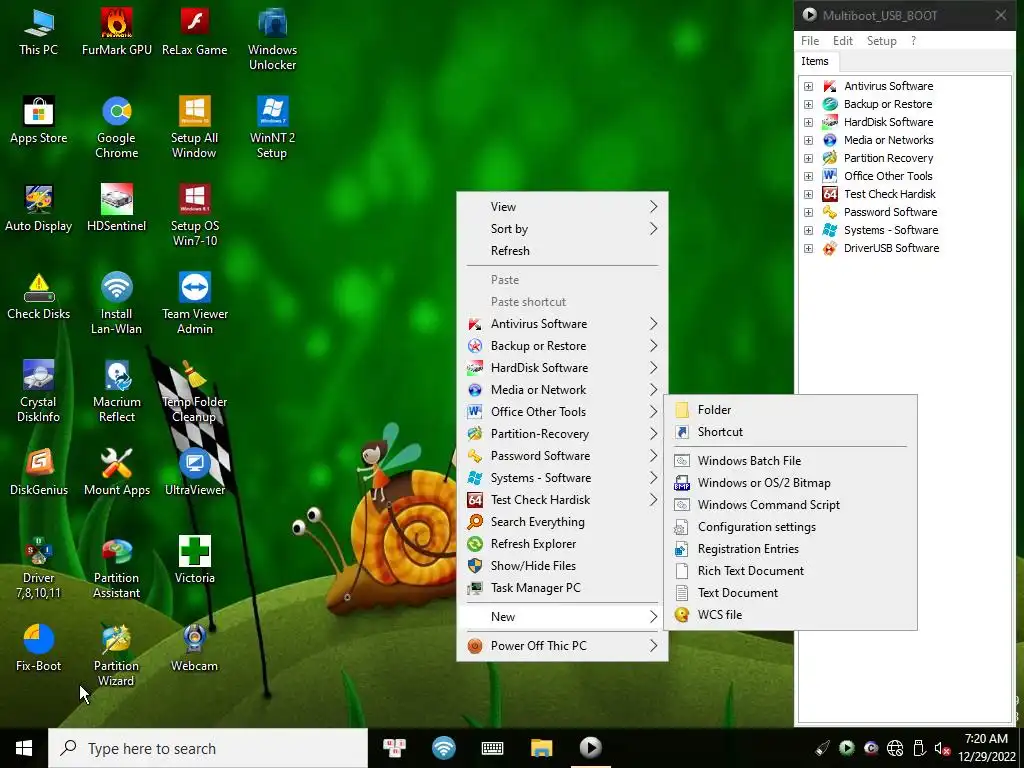Click the taskbar search box

click(x=208, y=748)
